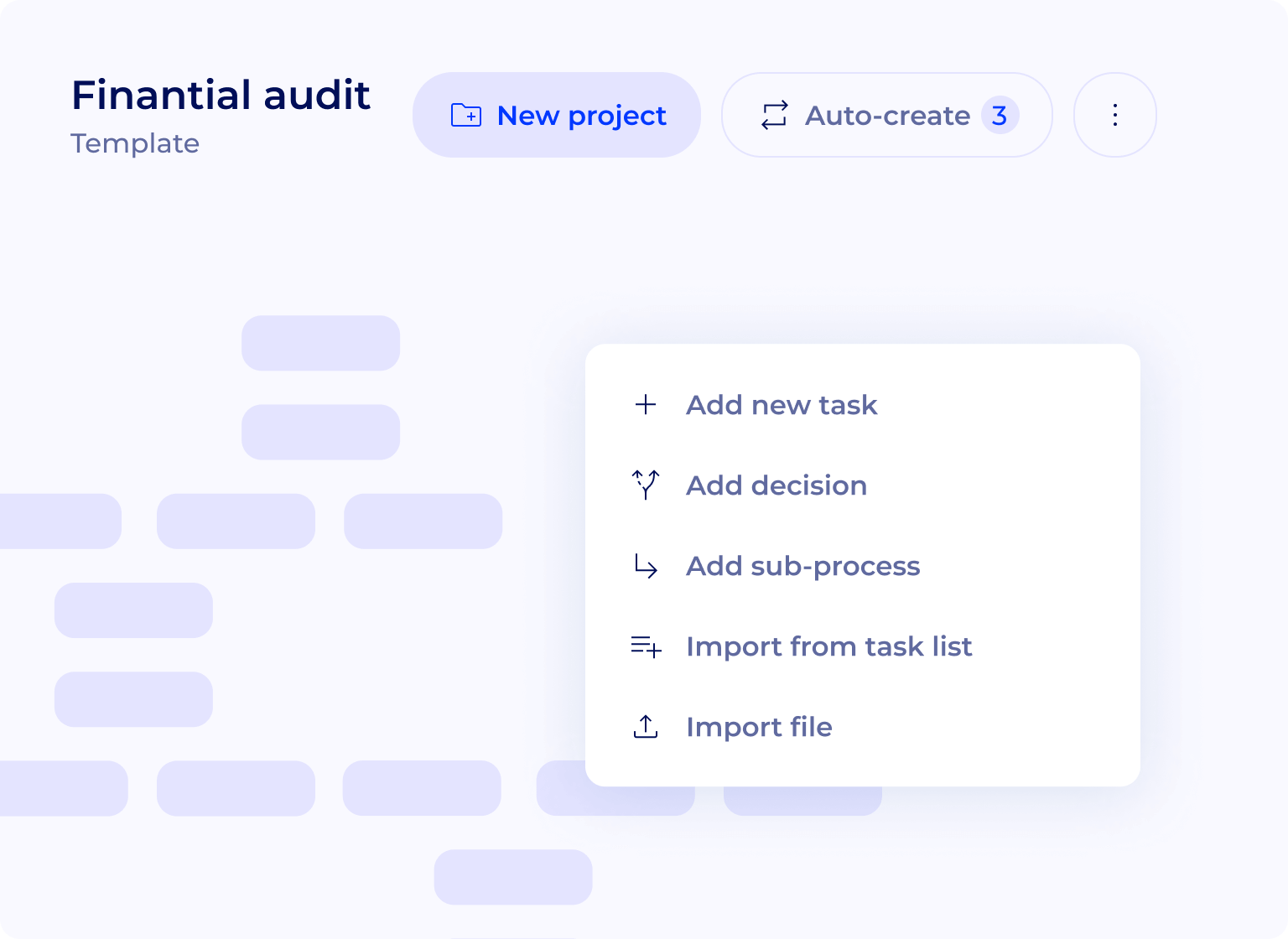Viewport: 1288px width, 939px height.
Task: Click the "Finantial audit" title
Action: click(221, 95)
